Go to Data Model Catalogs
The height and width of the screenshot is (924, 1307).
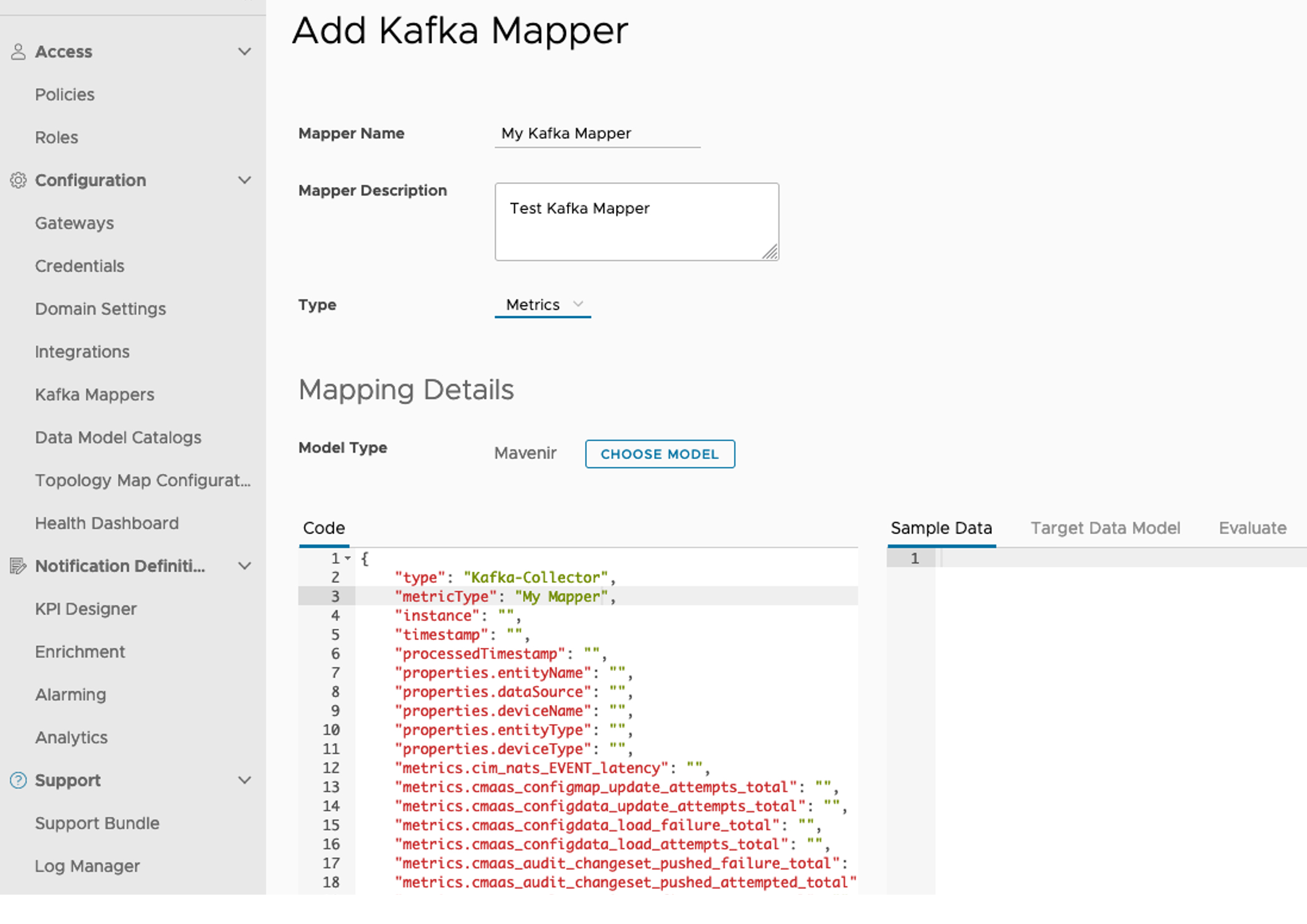118,438
